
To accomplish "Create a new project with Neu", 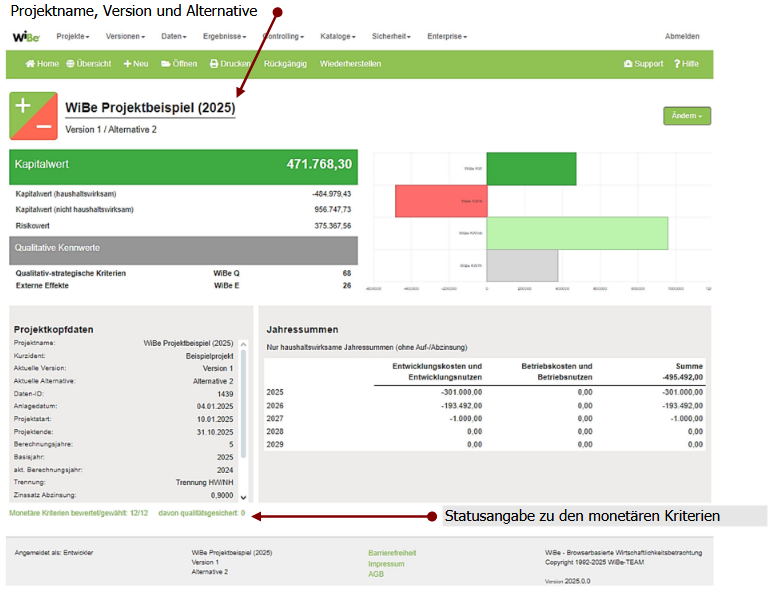I will pos(136,64).
